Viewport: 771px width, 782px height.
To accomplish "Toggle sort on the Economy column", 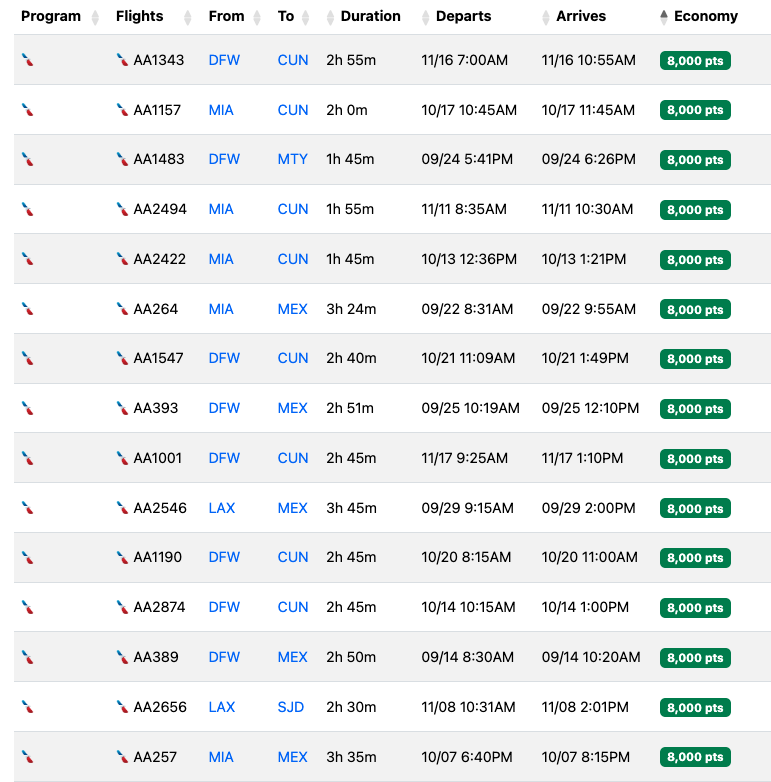I will tap(663, 17).
